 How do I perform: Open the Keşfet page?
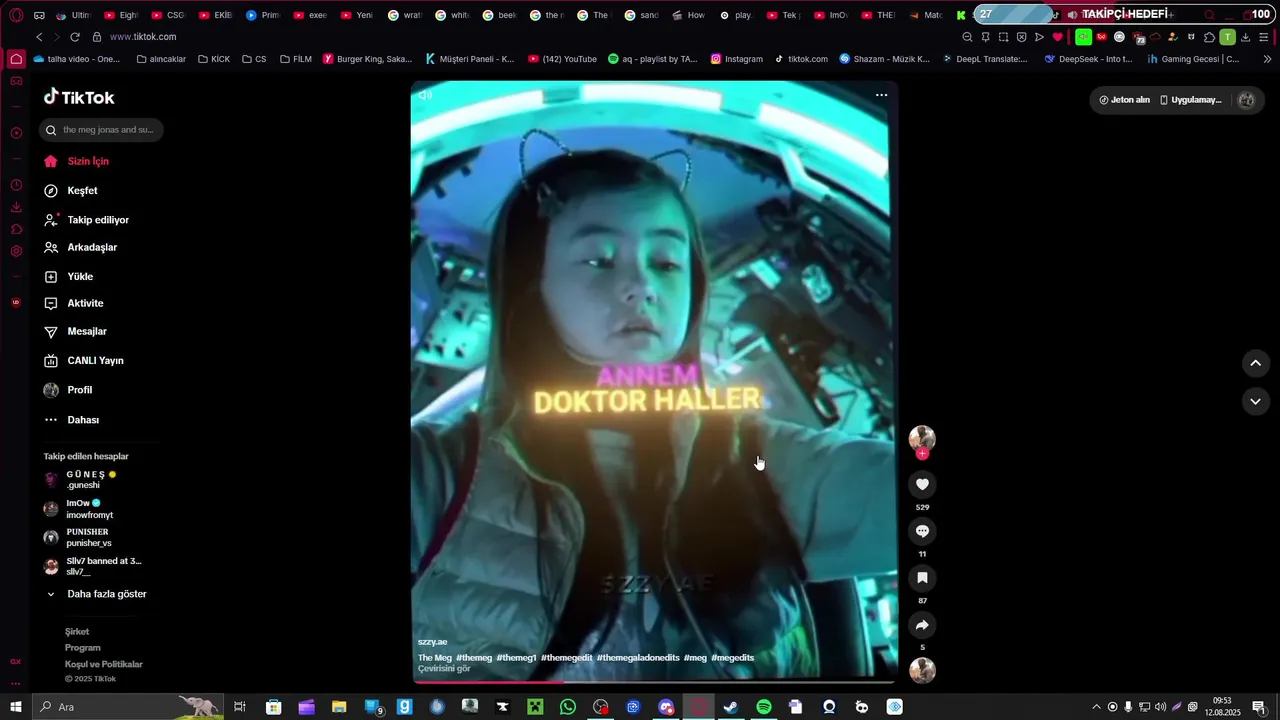point(71,190)
